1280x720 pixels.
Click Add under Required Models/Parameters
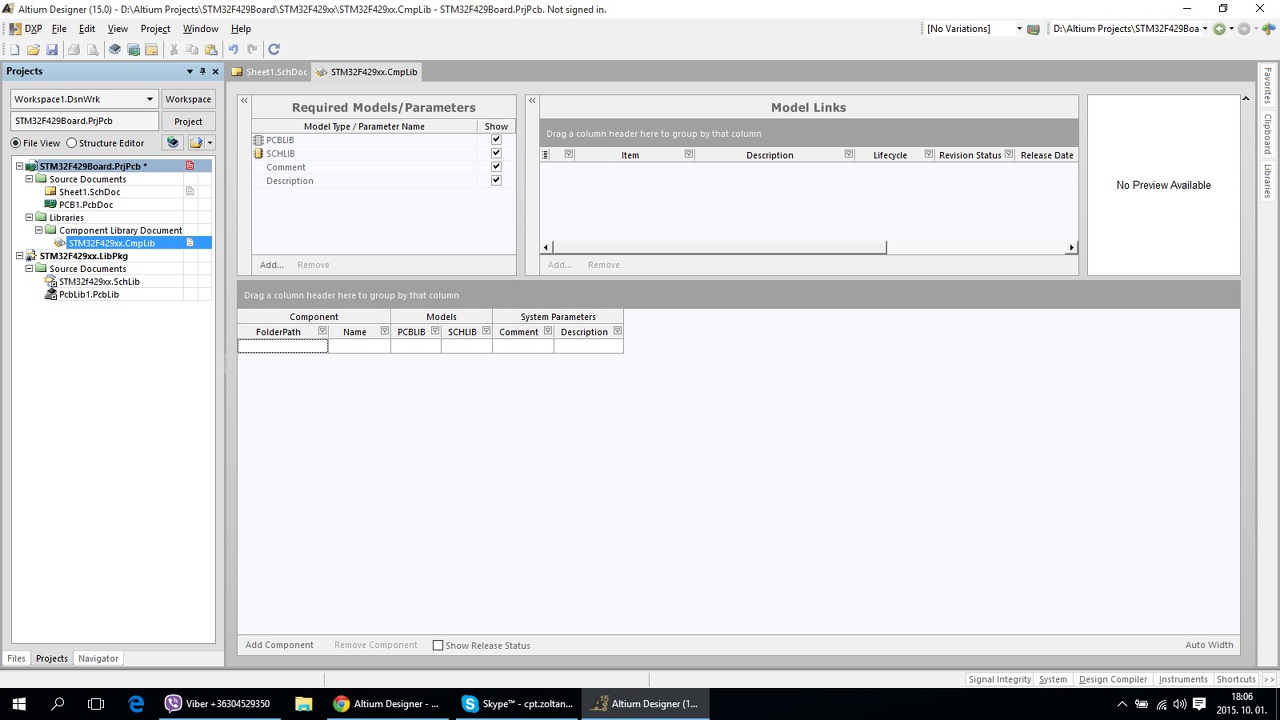pyautogui.click(x=271, y=265)
